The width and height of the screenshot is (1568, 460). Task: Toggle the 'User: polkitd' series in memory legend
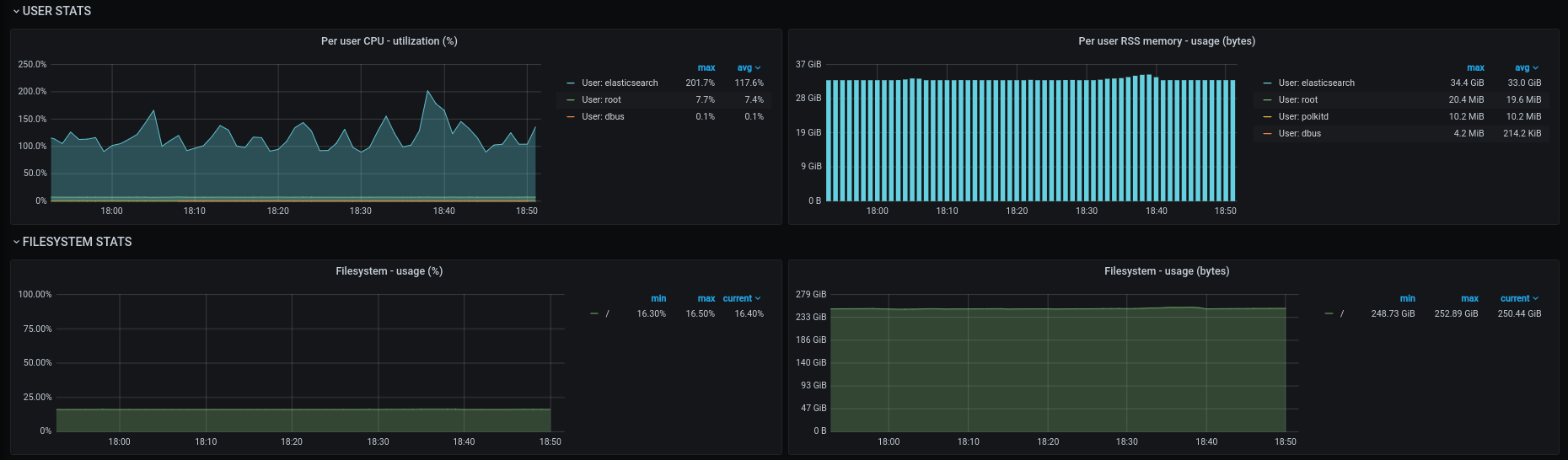point(1303,117)
